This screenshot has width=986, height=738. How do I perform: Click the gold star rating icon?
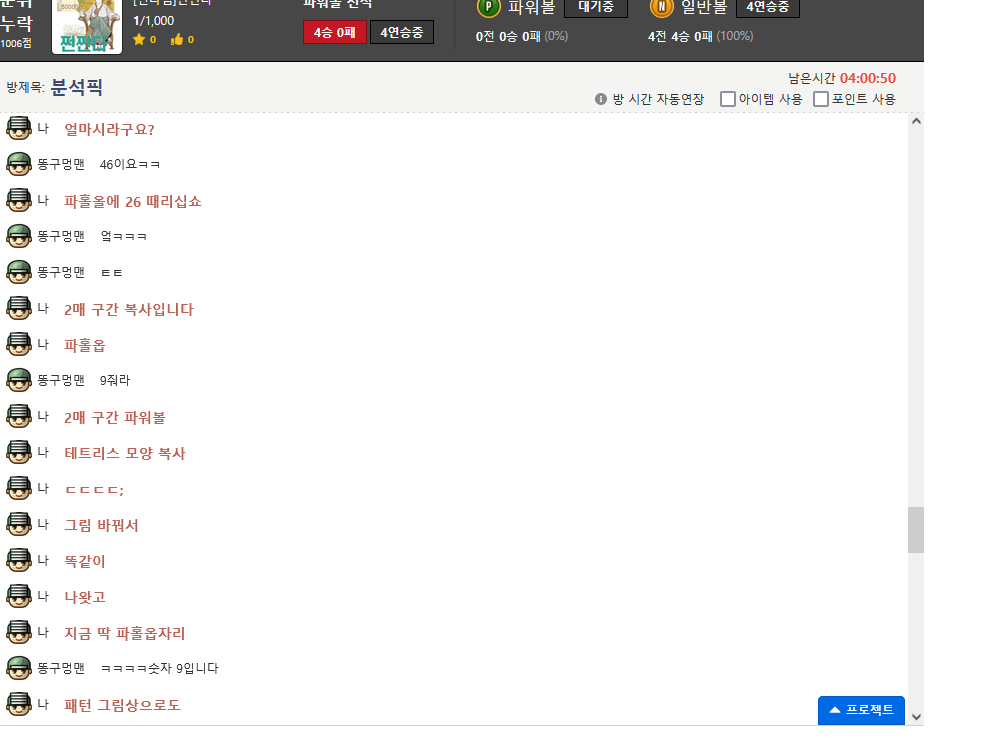[139, 40]
